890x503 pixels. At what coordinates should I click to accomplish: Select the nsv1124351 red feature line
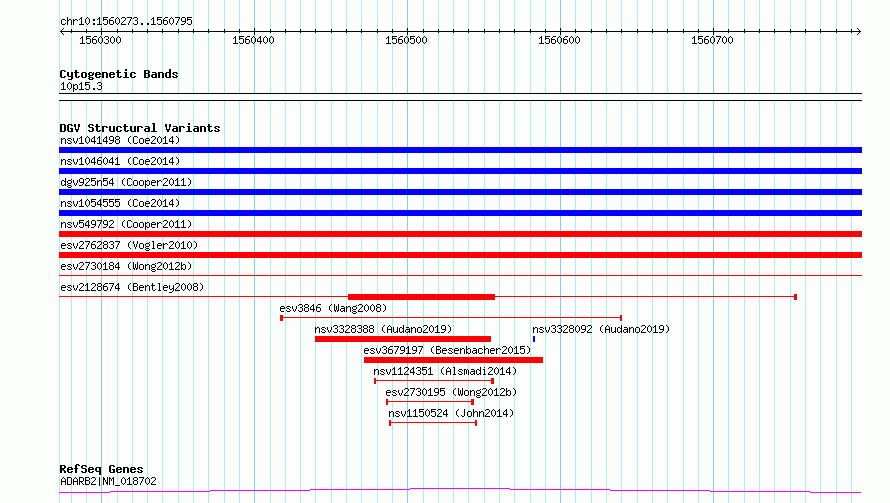coord(434,381)
